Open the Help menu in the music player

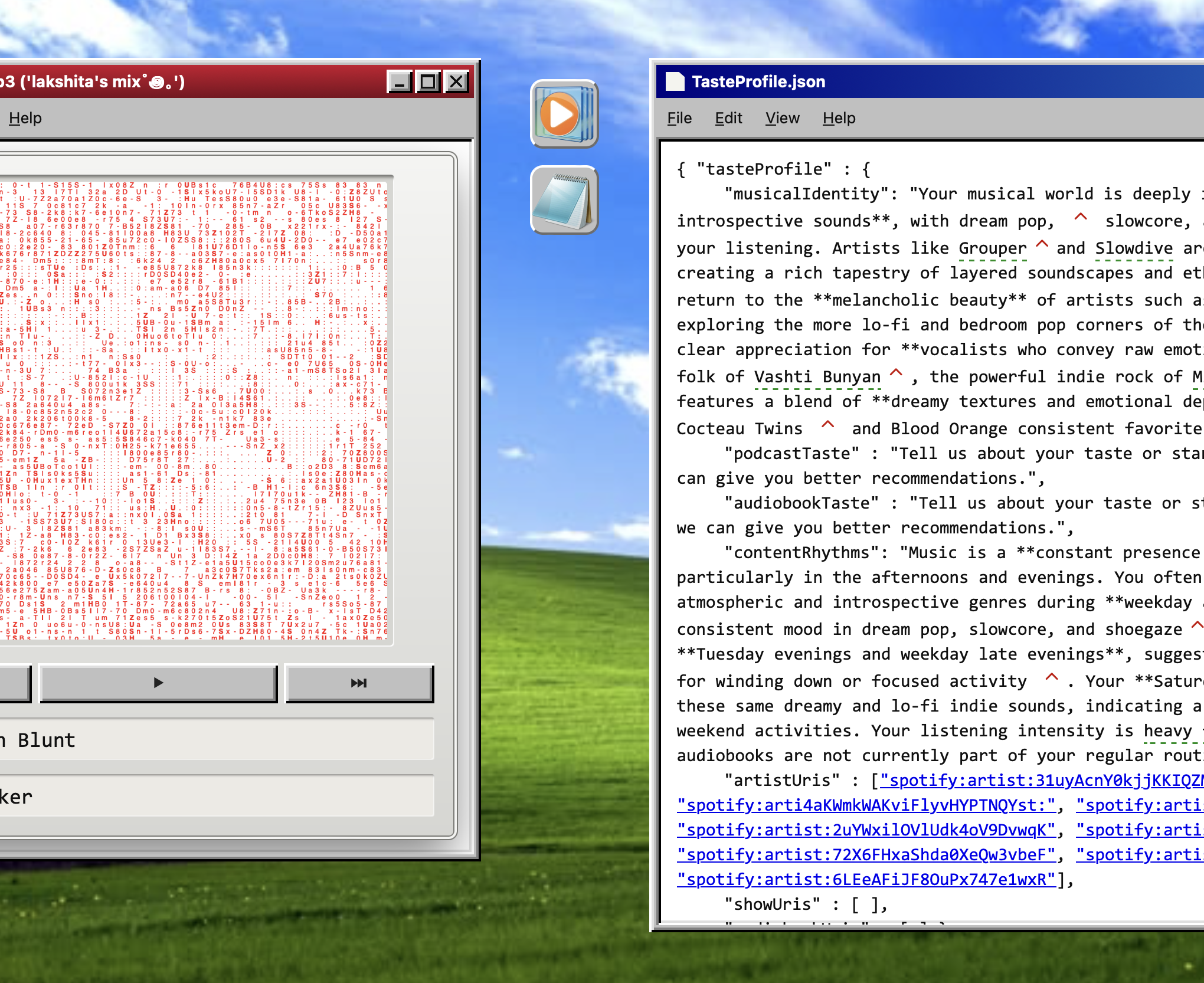[x=25, y=118]
